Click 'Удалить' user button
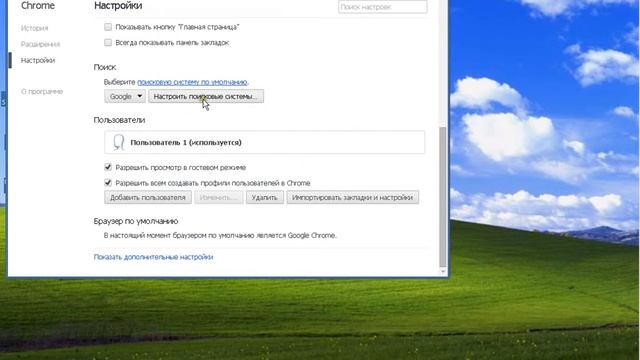640x360 pixels. pos(264,198)
